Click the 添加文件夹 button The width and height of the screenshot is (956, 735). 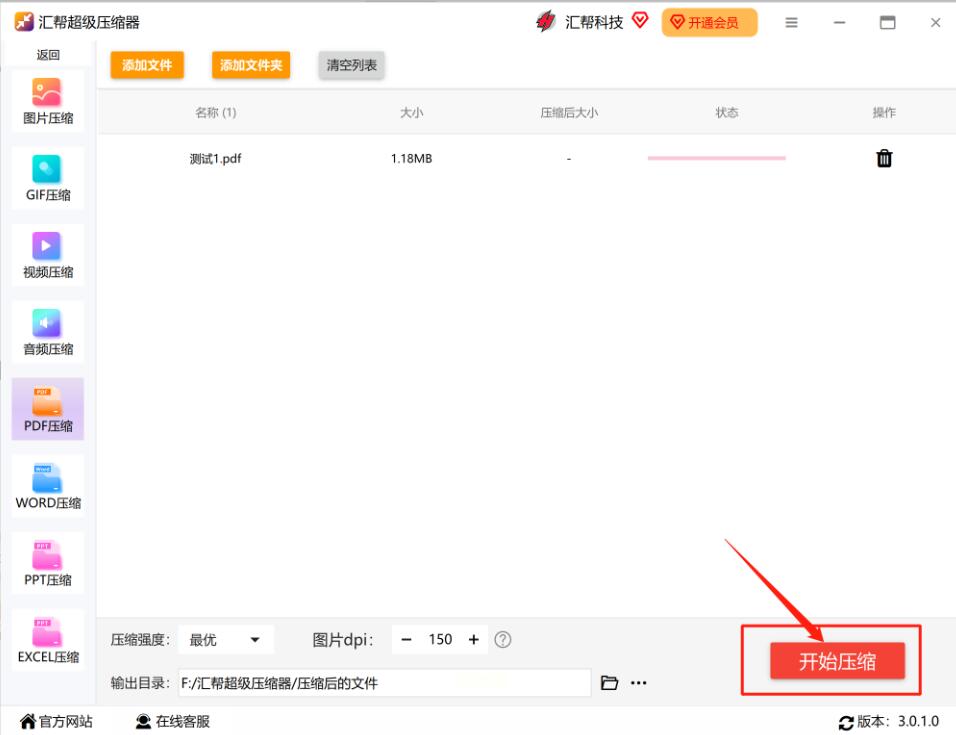pos(251,65)
